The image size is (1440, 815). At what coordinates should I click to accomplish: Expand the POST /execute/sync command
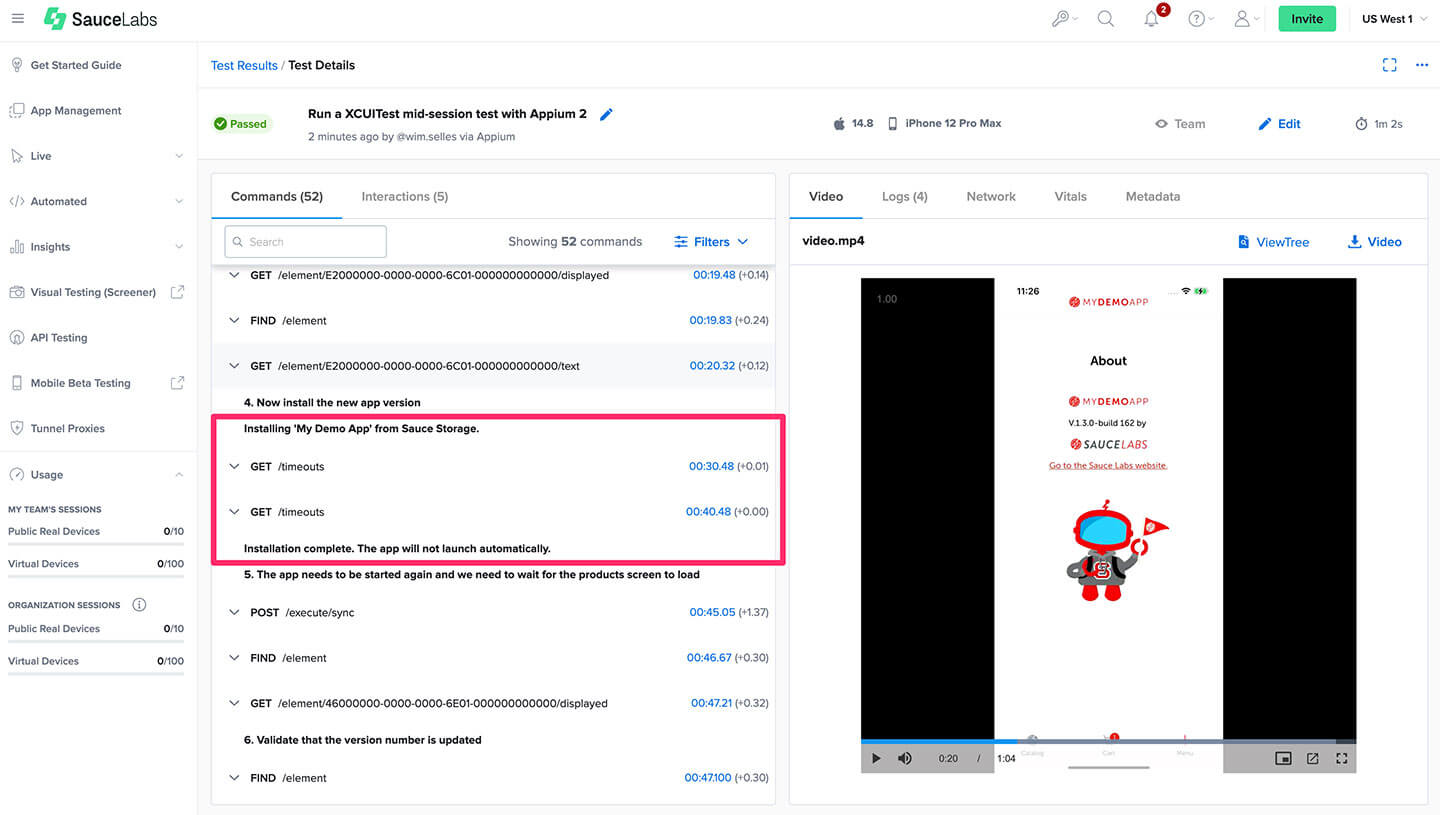pos(234,612)
